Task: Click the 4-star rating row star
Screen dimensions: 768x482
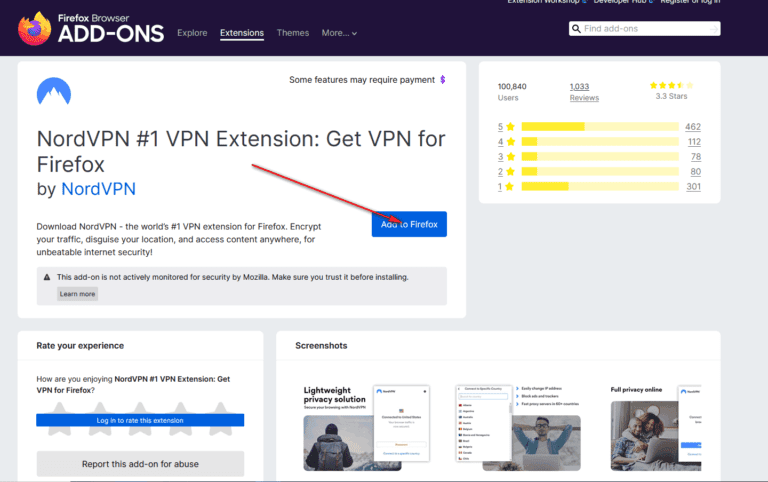Action: point(510,142)
